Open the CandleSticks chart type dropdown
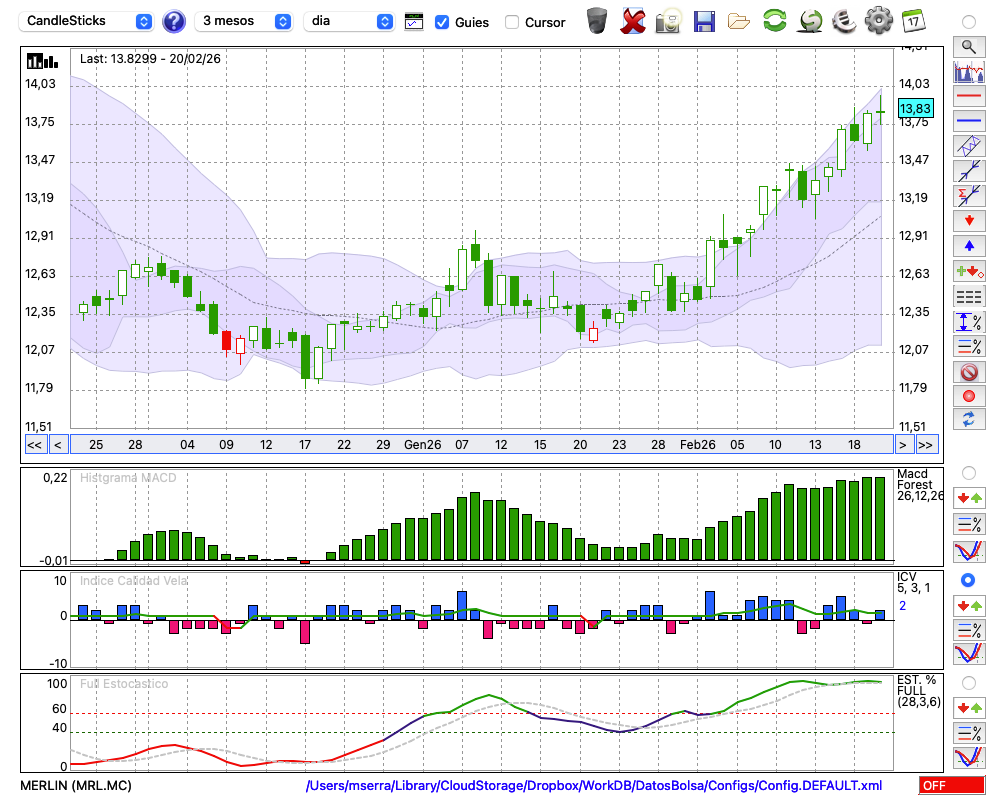The height and width of the screenshot is (800, 1000). 87,21
